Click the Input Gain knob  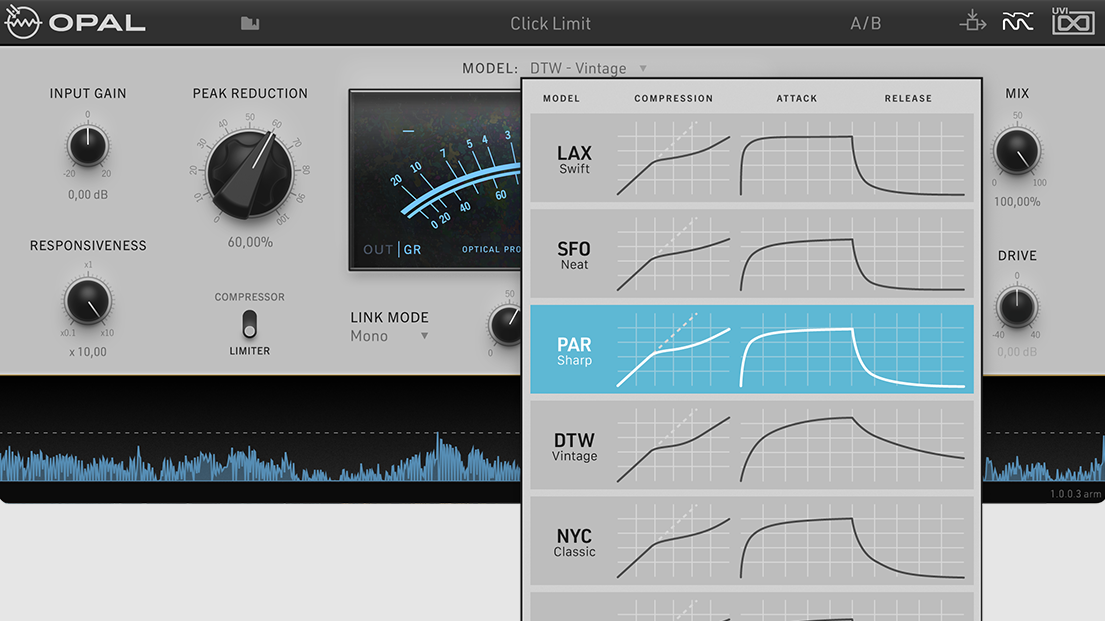point(88,147)
